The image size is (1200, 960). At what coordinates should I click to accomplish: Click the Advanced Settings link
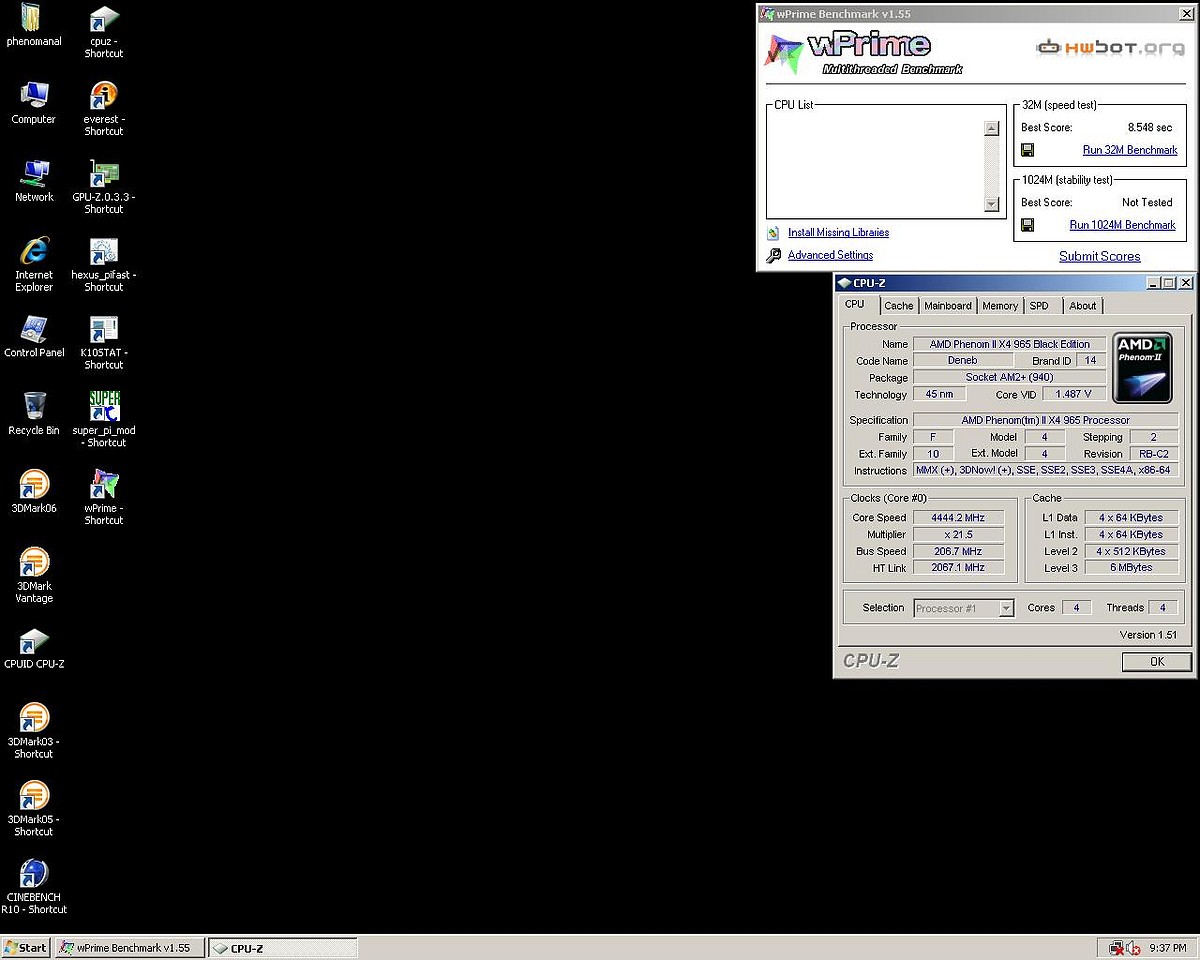[830, 256]
